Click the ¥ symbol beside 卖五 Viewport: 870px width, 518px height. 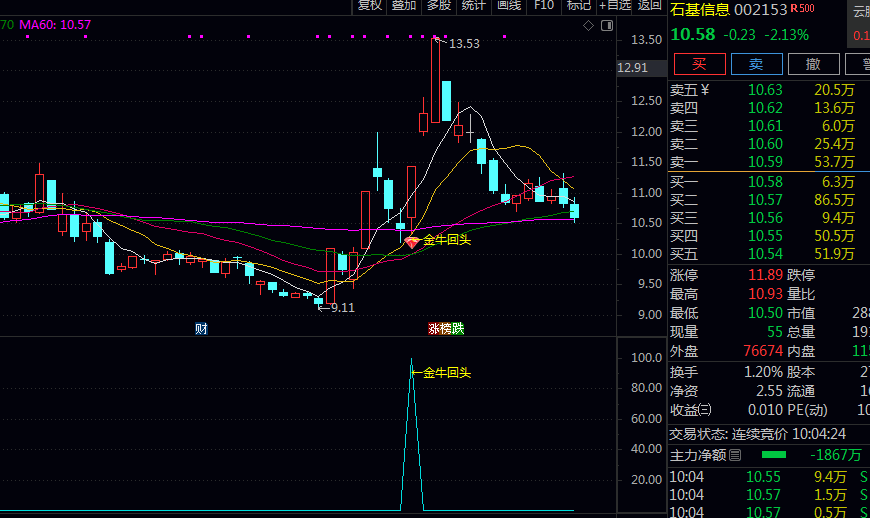[x=705, y=90]
